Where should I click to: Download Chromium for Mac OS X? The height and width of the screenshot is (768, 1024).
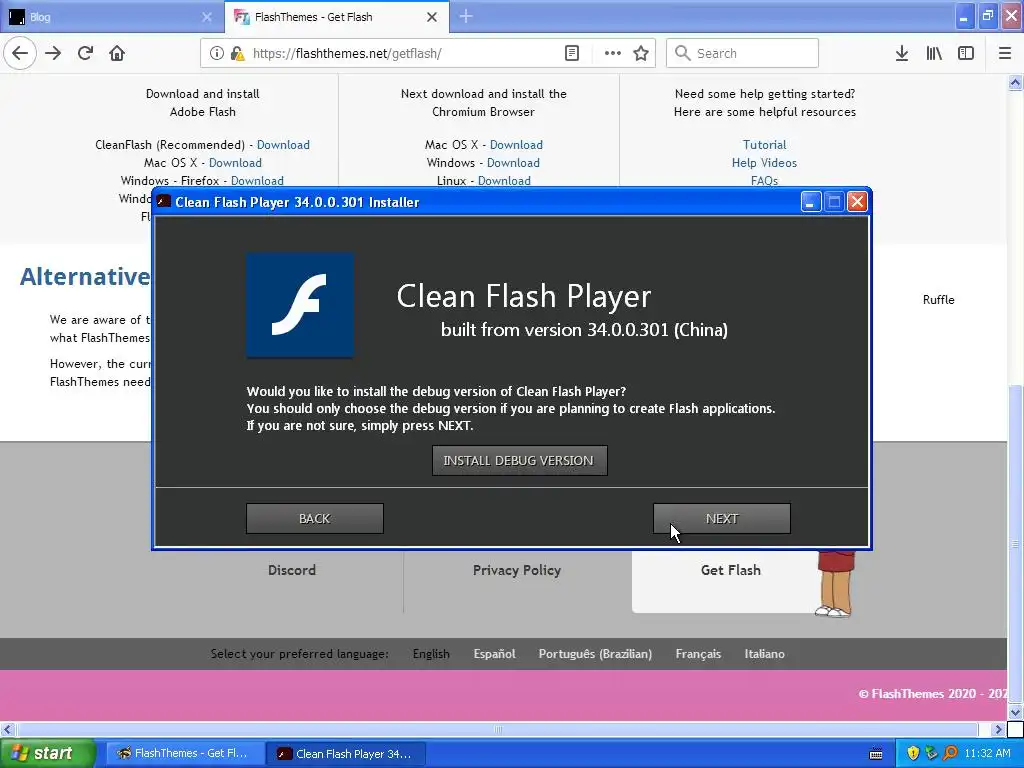click(516, 145)
